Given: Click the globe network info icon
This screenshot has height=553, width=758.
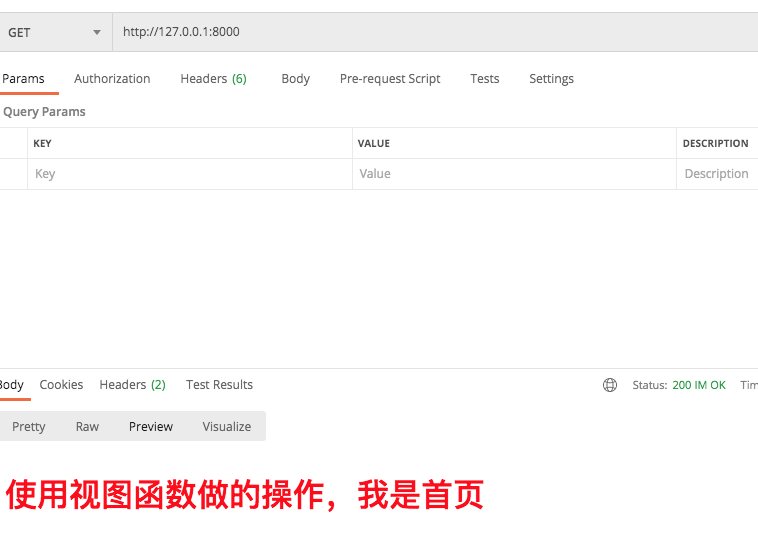Looking at the screenshot, I should tap(610, 385).
